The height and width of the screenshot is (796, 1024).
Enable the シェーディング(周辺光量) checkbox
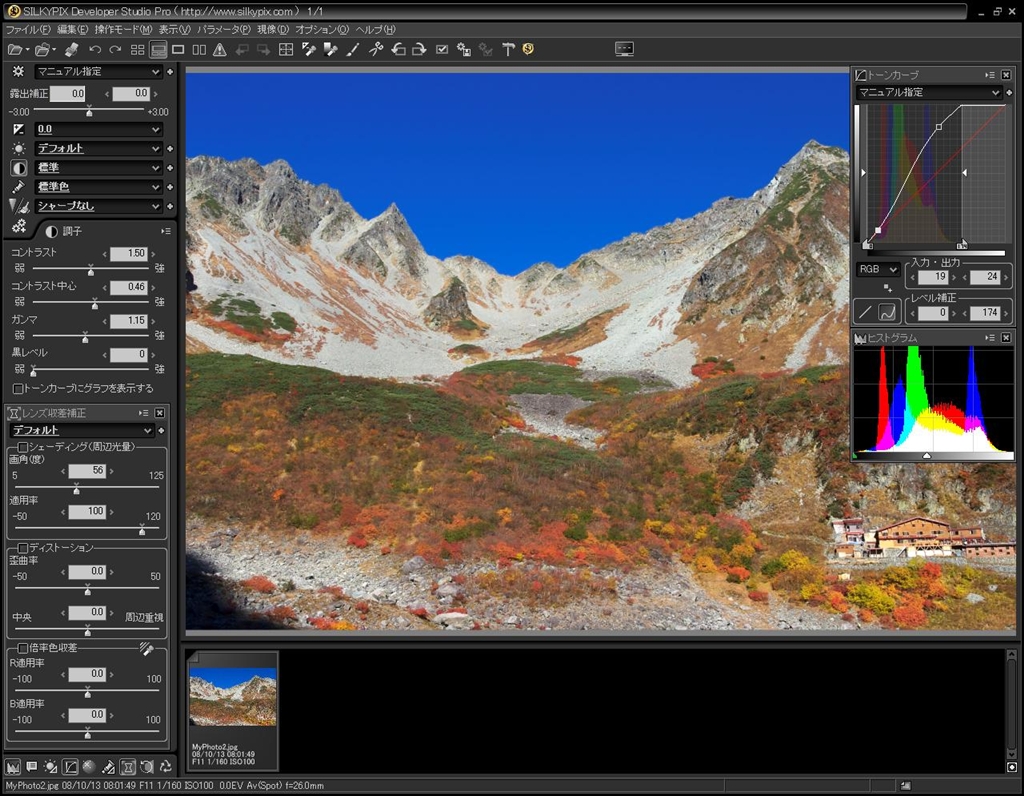point(23,446)
